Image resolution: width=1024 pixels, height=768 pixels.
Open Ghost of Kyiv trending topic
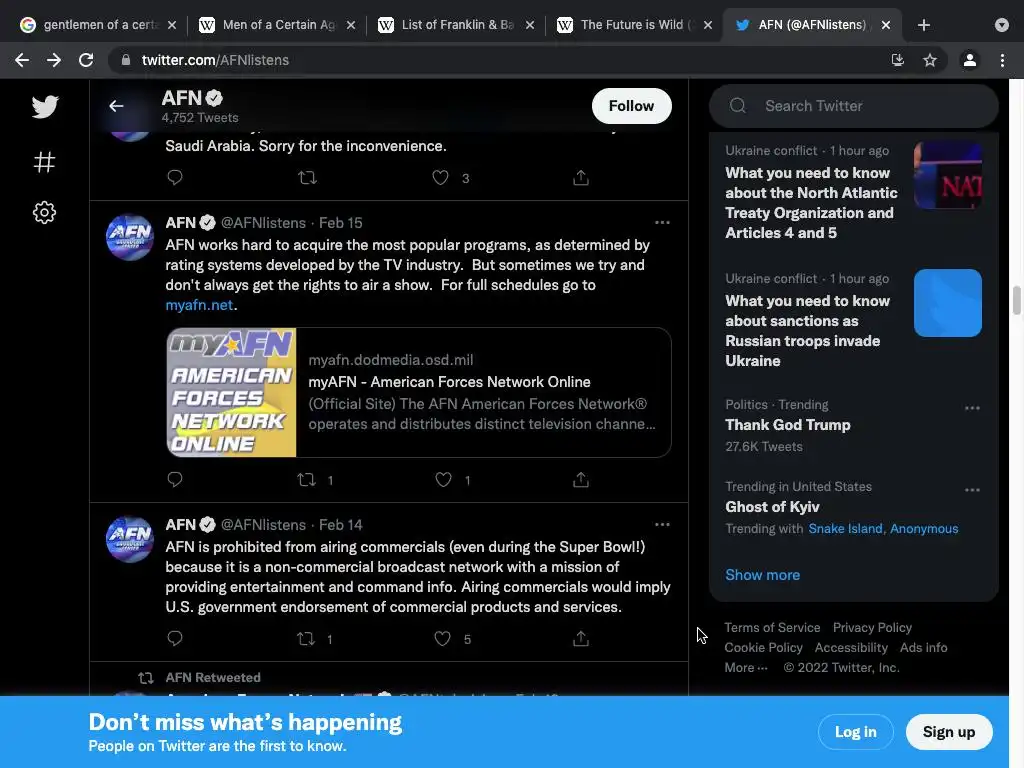pyautogui.click(x=772, y=507)
